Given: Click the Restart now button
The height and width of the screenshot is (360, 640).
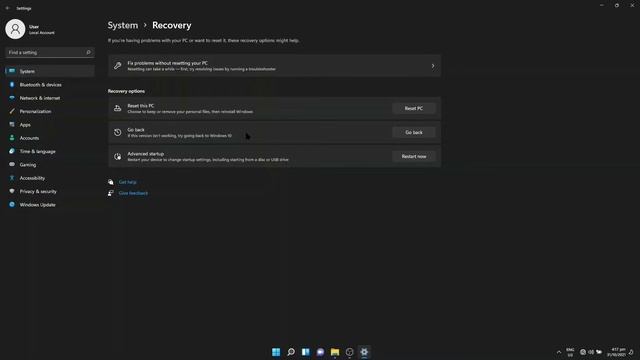Looking at the screenshot, I should coord(413,156).
